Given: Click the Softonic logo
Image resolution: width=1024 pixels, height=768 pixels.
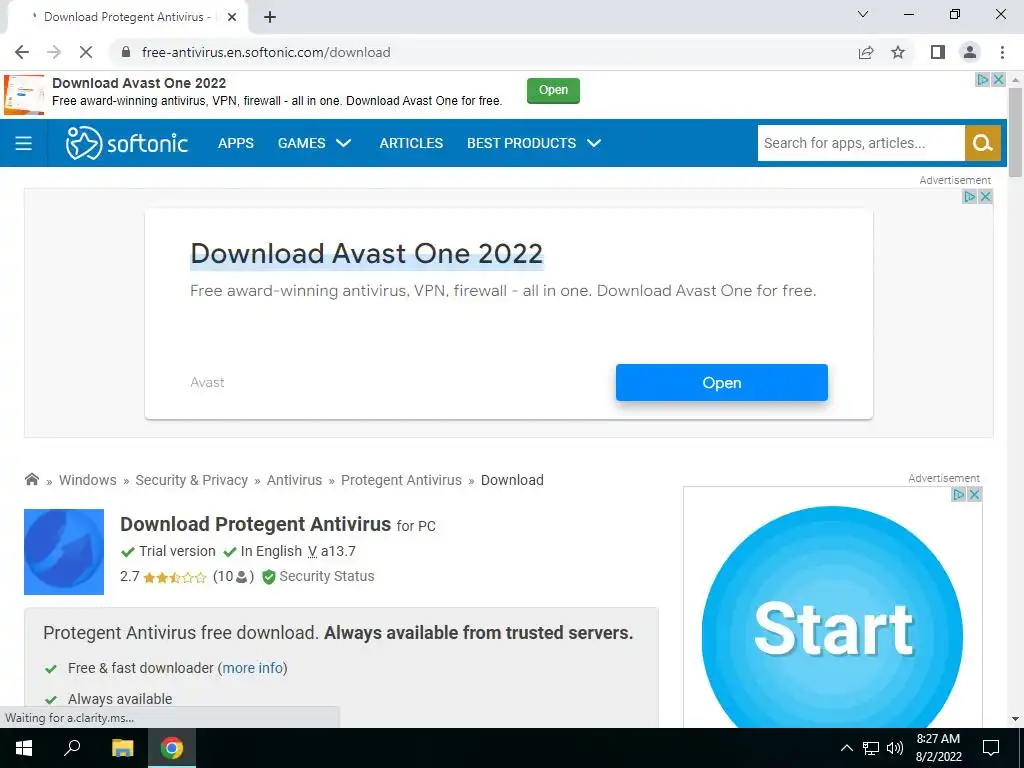Looking at the screenshot, I should coord(127,143).
